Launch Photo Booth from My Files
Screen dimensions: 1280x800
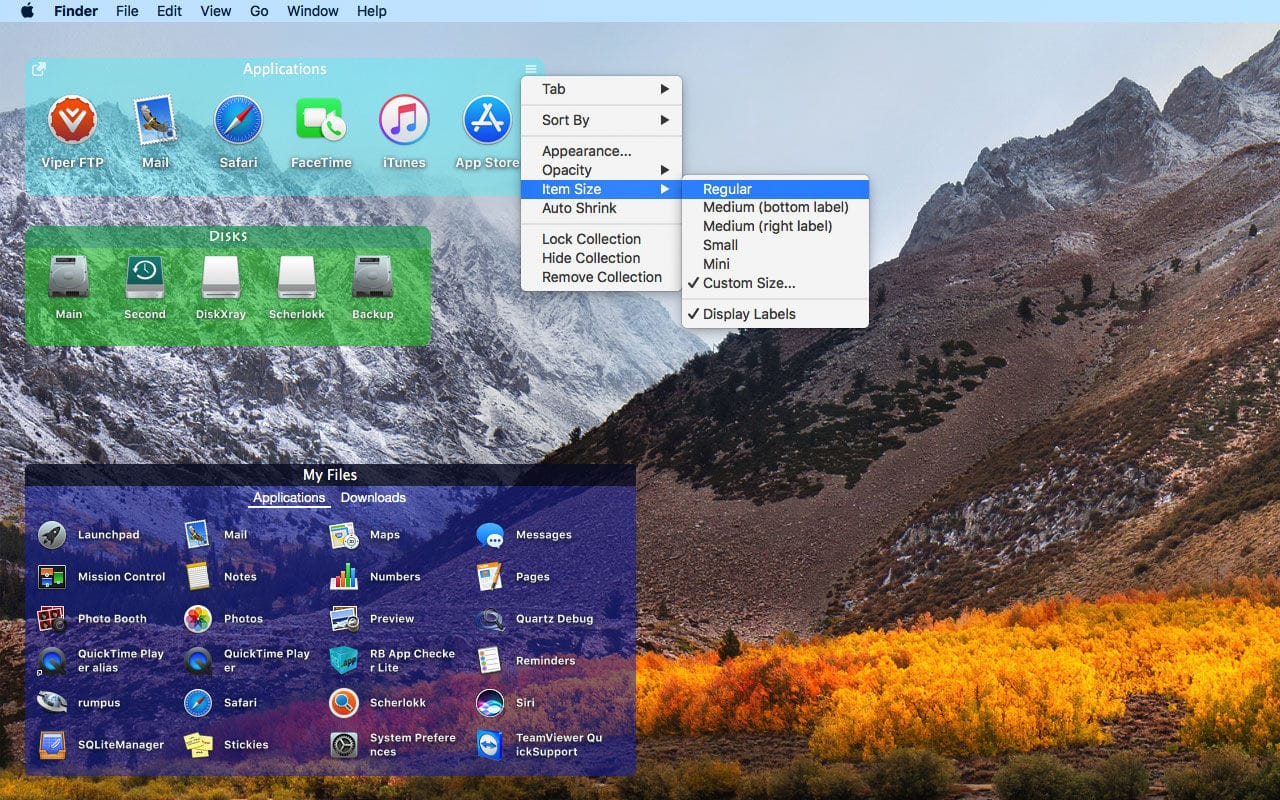point(52,619)
